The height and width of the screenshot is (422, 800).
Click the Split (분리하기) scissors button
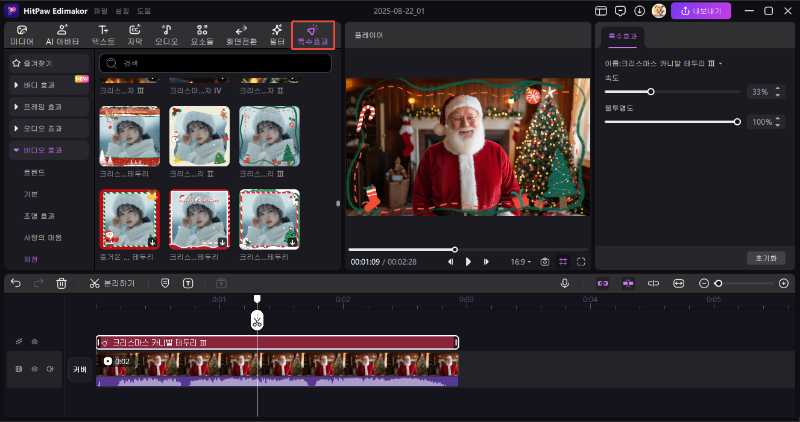(112, 283)
